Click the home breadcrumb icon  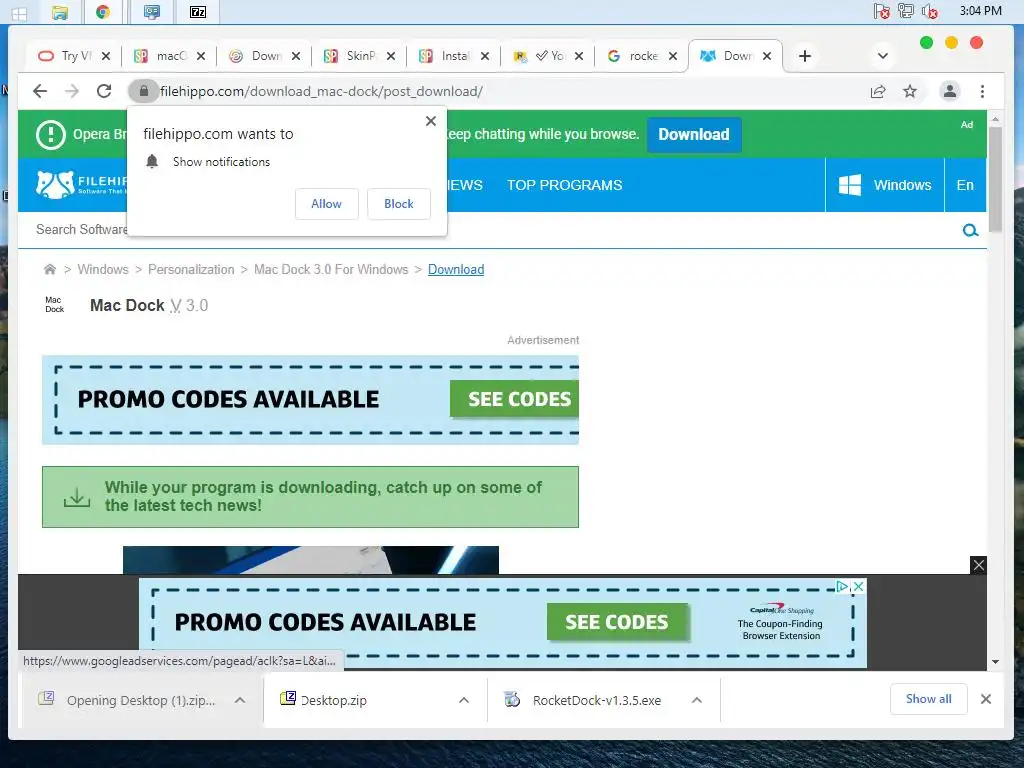50,269
